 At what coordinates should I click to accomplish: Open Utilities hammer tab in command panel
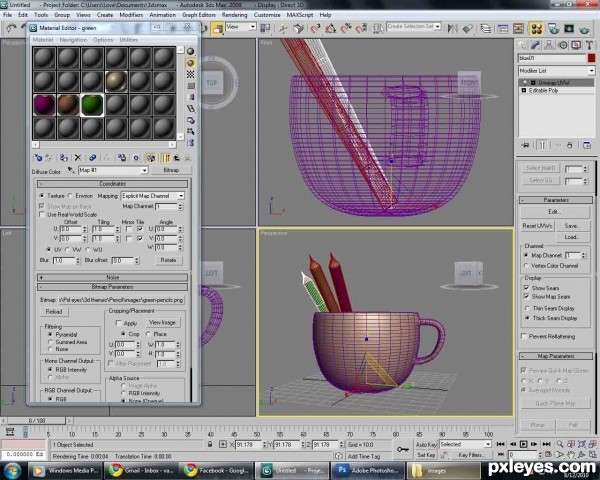tap(589, 46)
